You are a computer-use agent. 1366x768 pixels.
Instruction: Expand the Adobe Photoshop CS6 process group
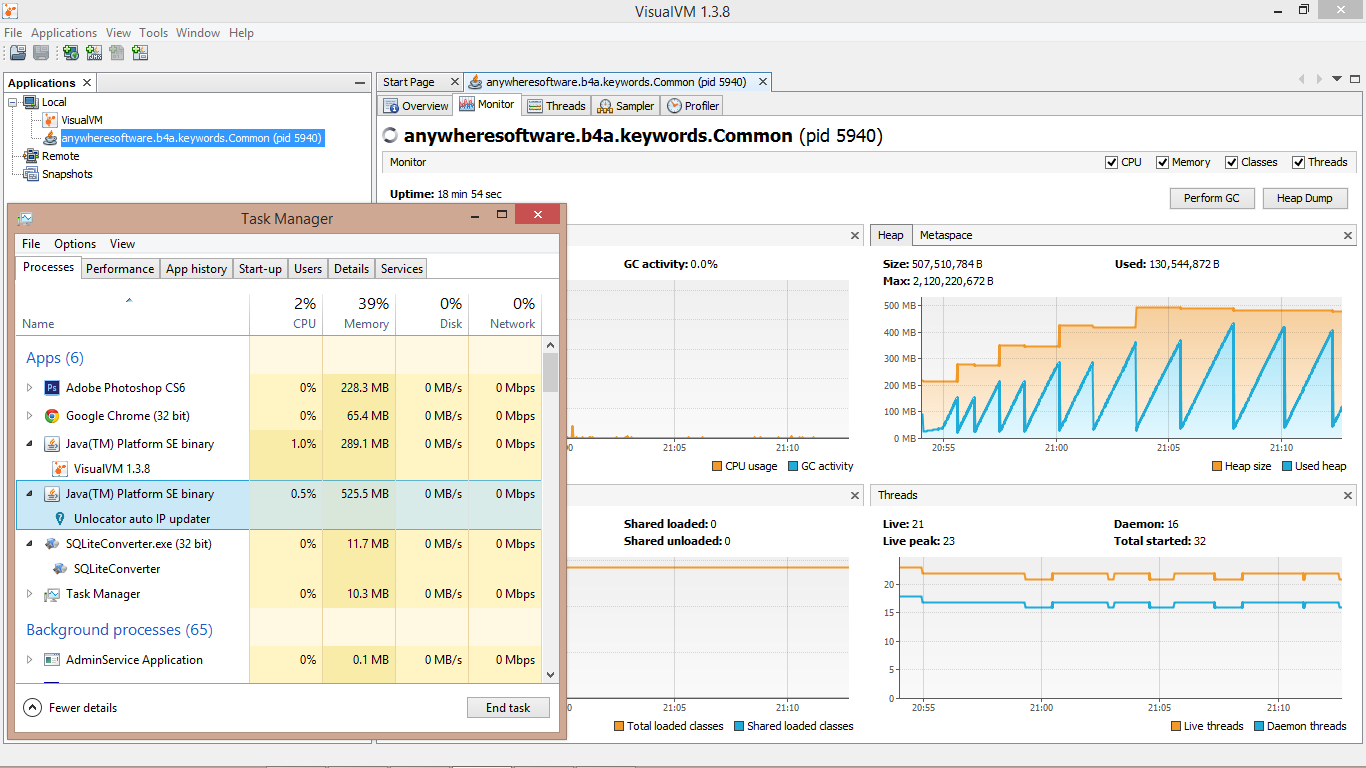(29, 388)
